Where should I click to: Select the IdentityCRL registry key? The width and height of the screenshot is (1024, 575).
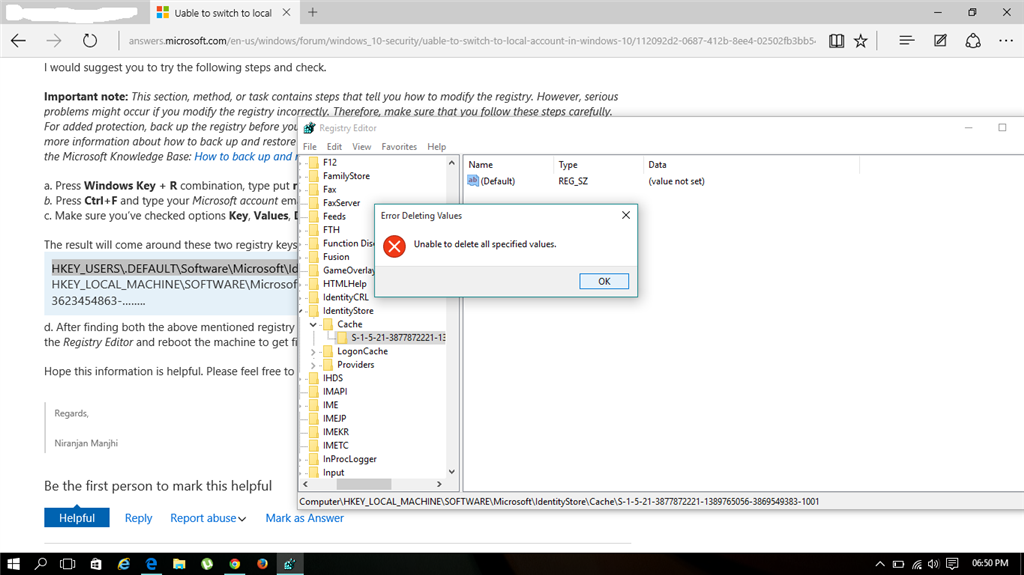pos(345,297)
